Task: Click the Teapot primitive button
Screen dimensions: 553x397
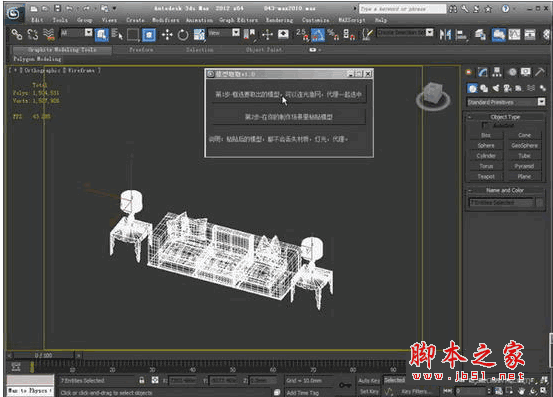Action: (x=486, y=176)
